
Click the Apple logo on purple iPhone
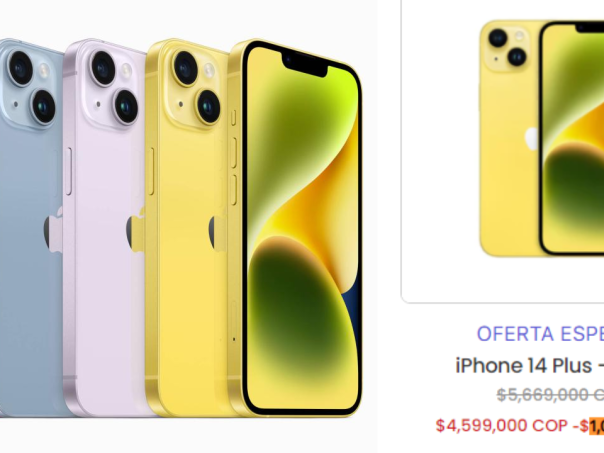pos(136,230)
